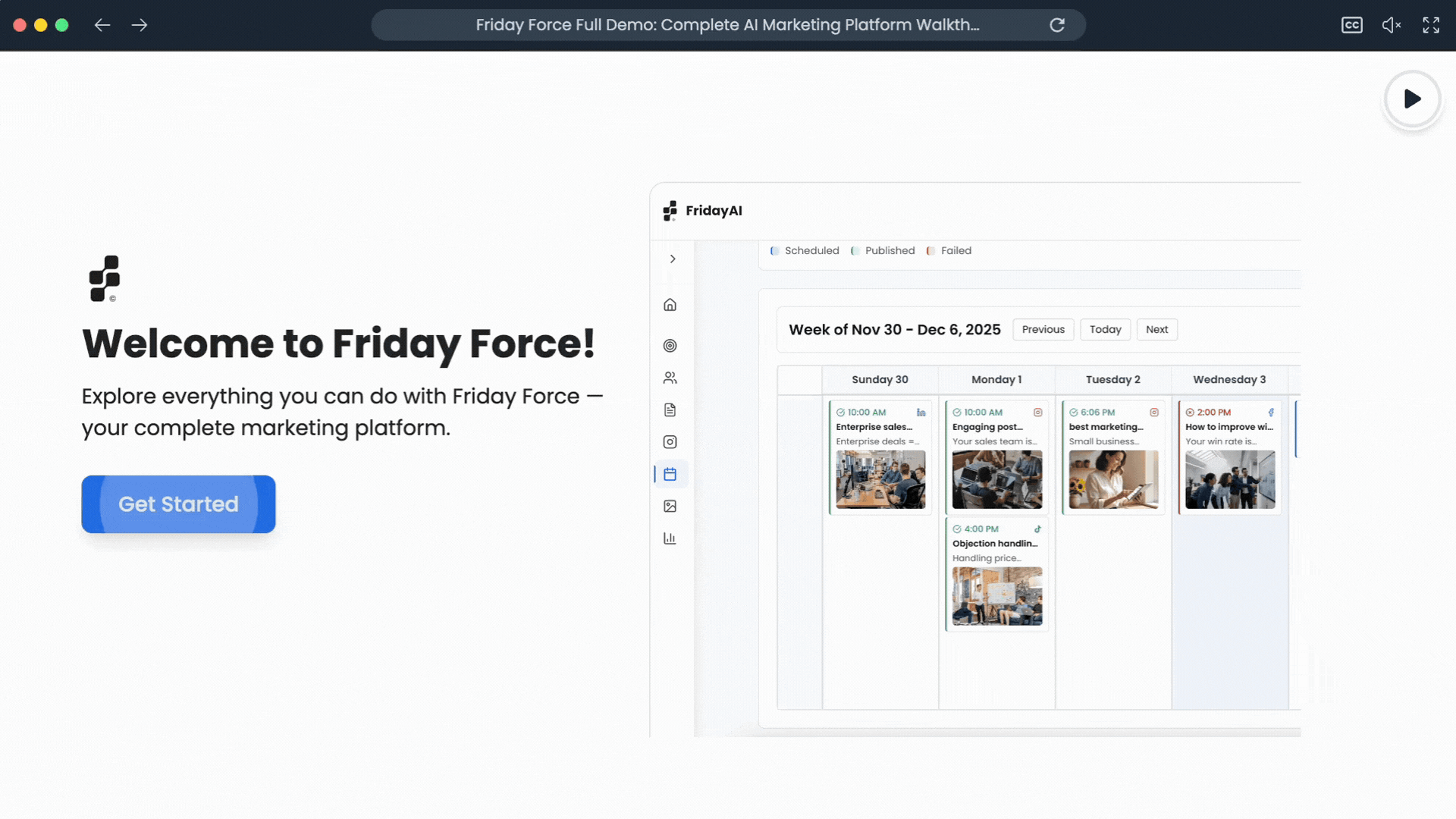This screenshot has width=1456, height=819.
Task: Toggle the Failed status filter
Action: (949, 250)
